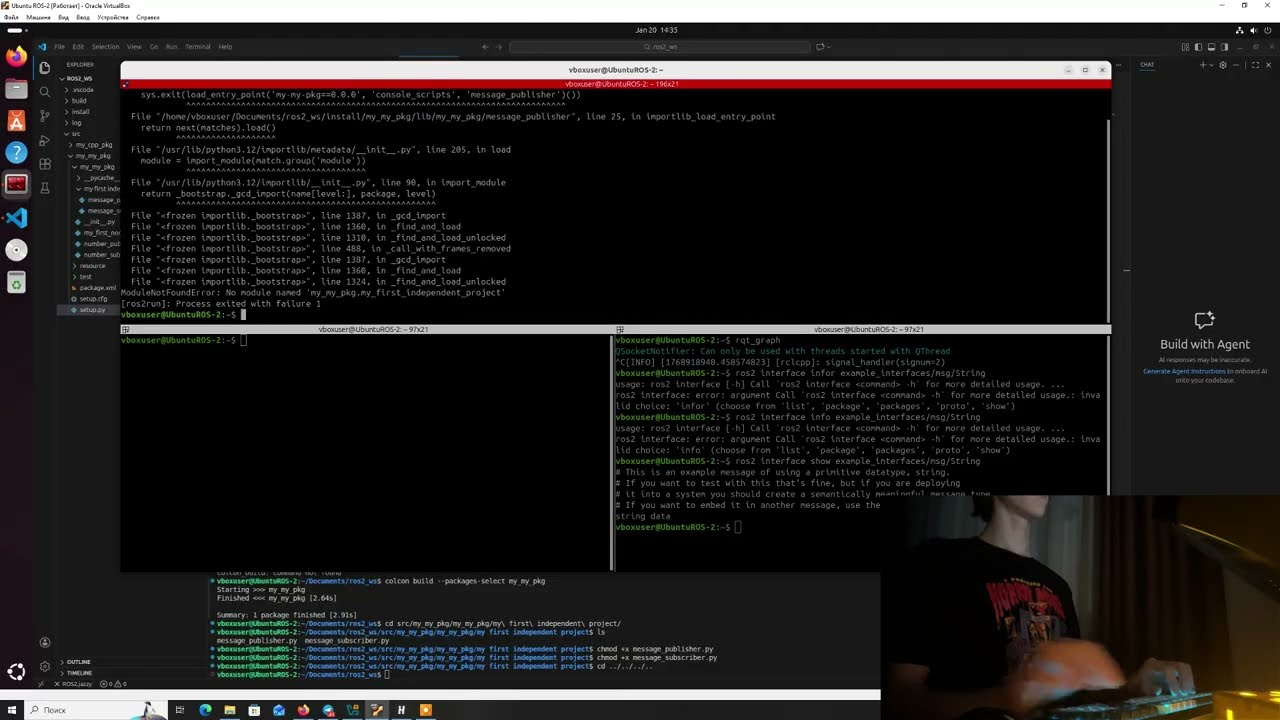Open Run and Debug in VS Code activity bar
1280x720 pixels.
point(45,140)
